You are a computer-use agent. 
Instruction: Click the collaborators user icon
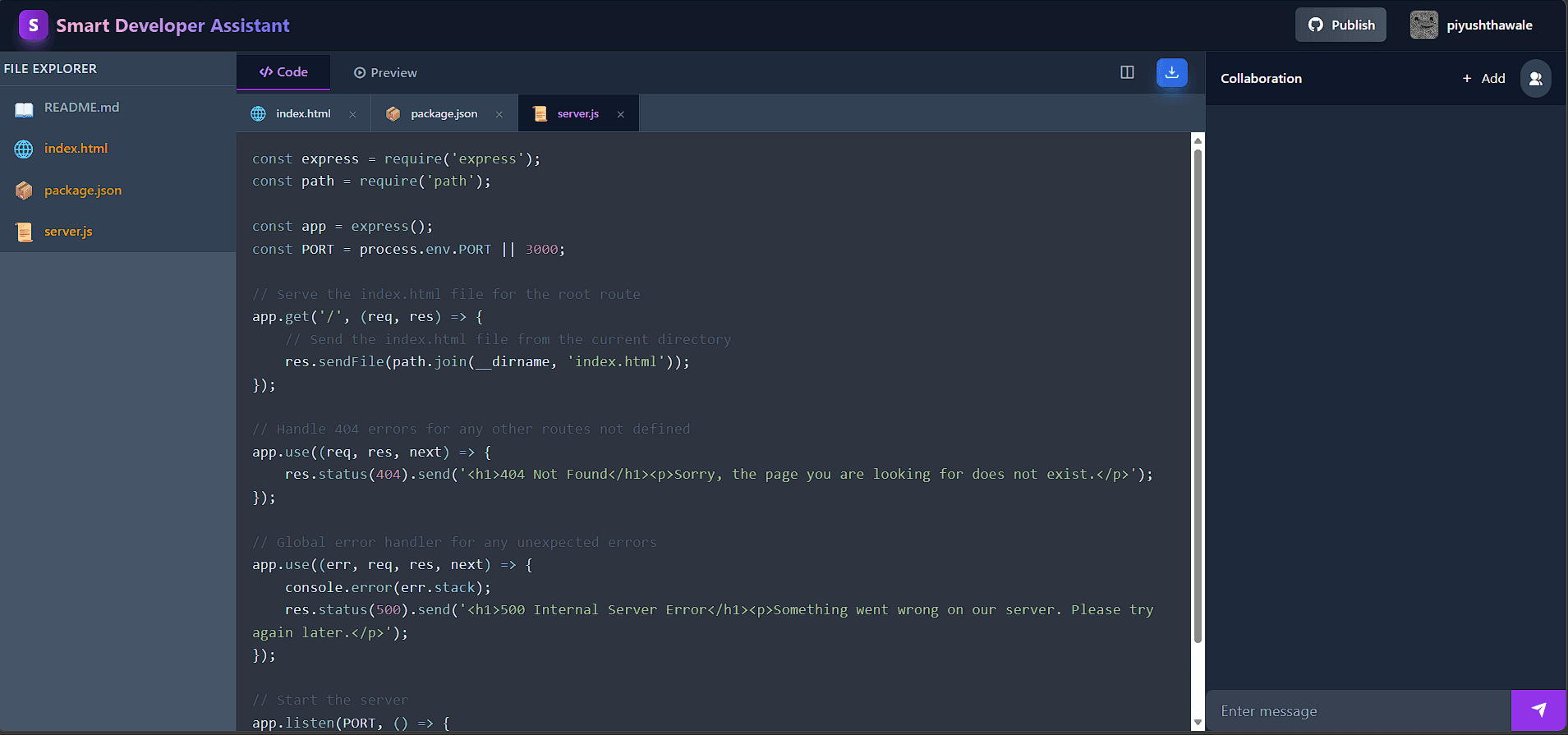1536,79
